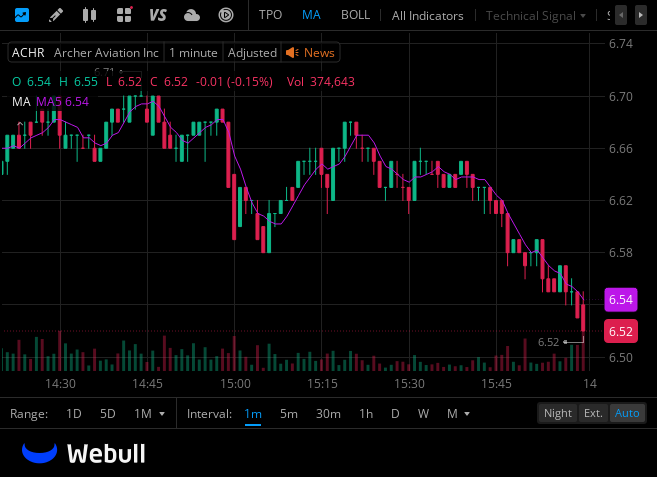This screenshot has height=477, width=657.
Task: Select the 1h interval
Action: pos(366,414)
